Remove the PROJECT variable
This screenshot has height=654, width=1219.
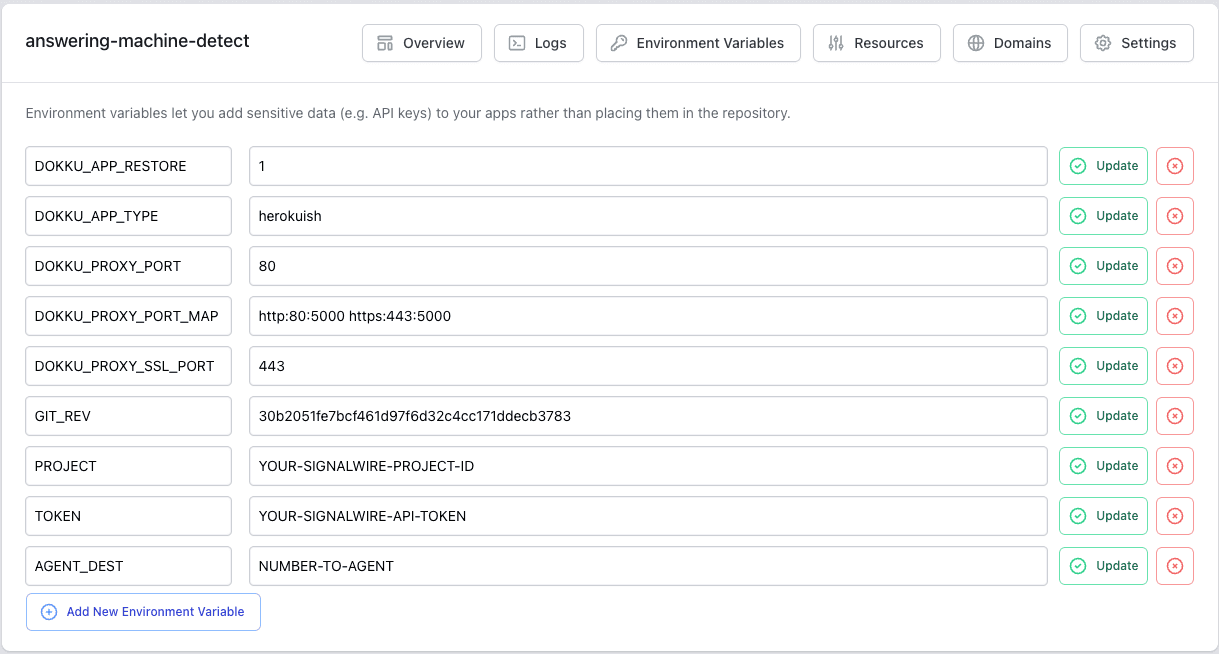pos(1175,466)
